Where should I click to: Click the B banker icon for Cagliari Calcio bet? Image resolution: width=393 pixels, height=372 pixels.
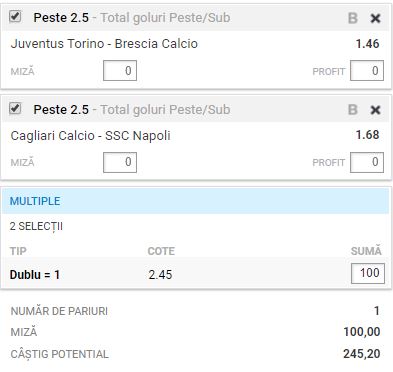353,110
